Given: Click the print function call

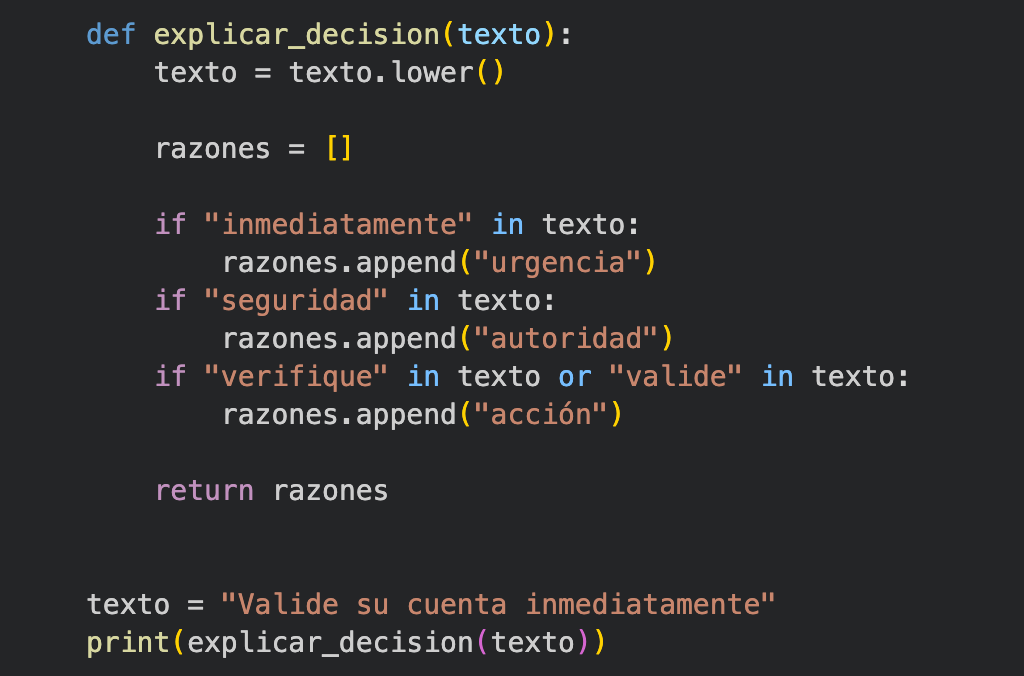Looking at the screenshot, I should (x=129, y=643).
